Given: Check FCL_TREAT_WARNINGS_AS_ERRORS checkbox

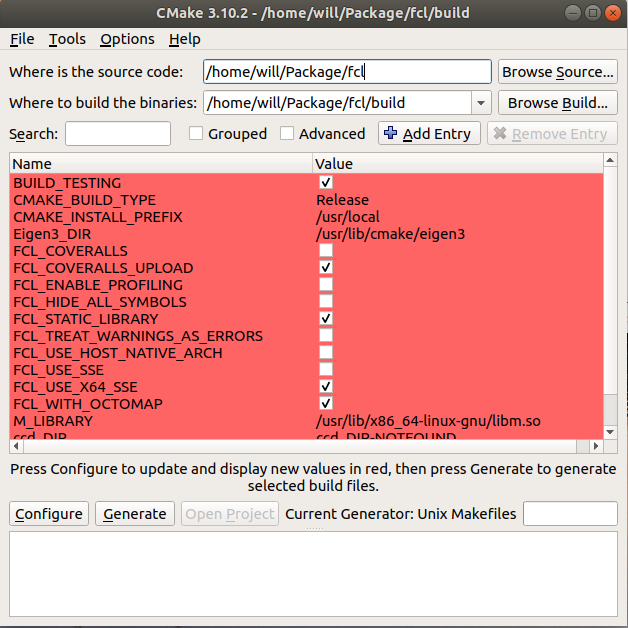Looking at the screenshot, I should (x=326, y=335).
